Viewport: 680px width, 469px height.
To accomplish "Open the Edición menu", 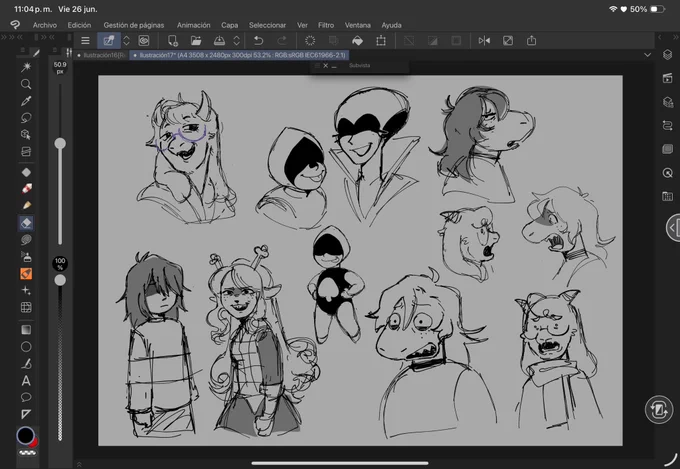I will [x=79, y=25].
